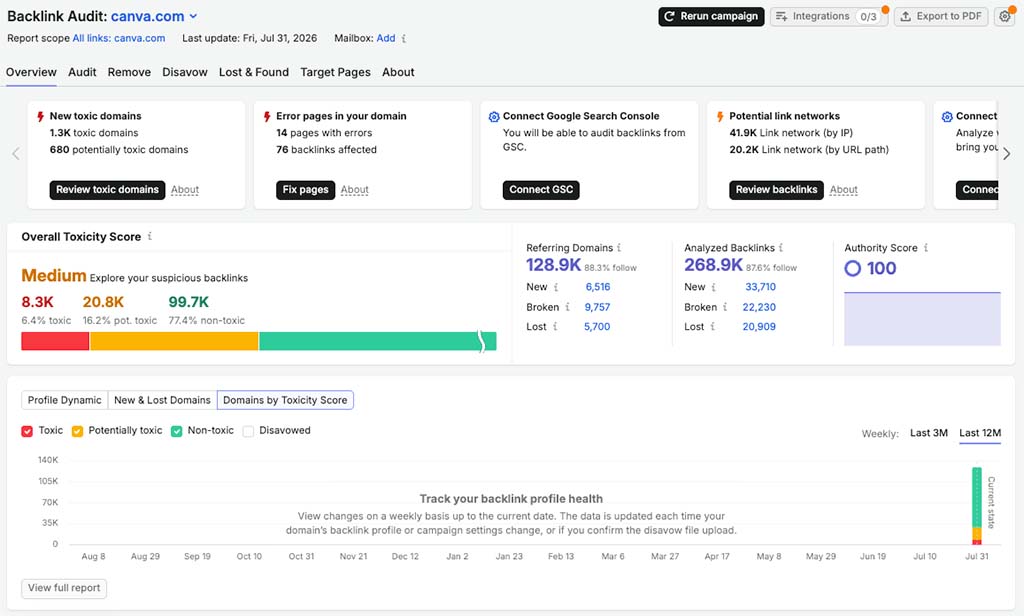Open the Remove tab
Image resolution: width=1024 pixels, height=616 pixels.
point(129,72)
